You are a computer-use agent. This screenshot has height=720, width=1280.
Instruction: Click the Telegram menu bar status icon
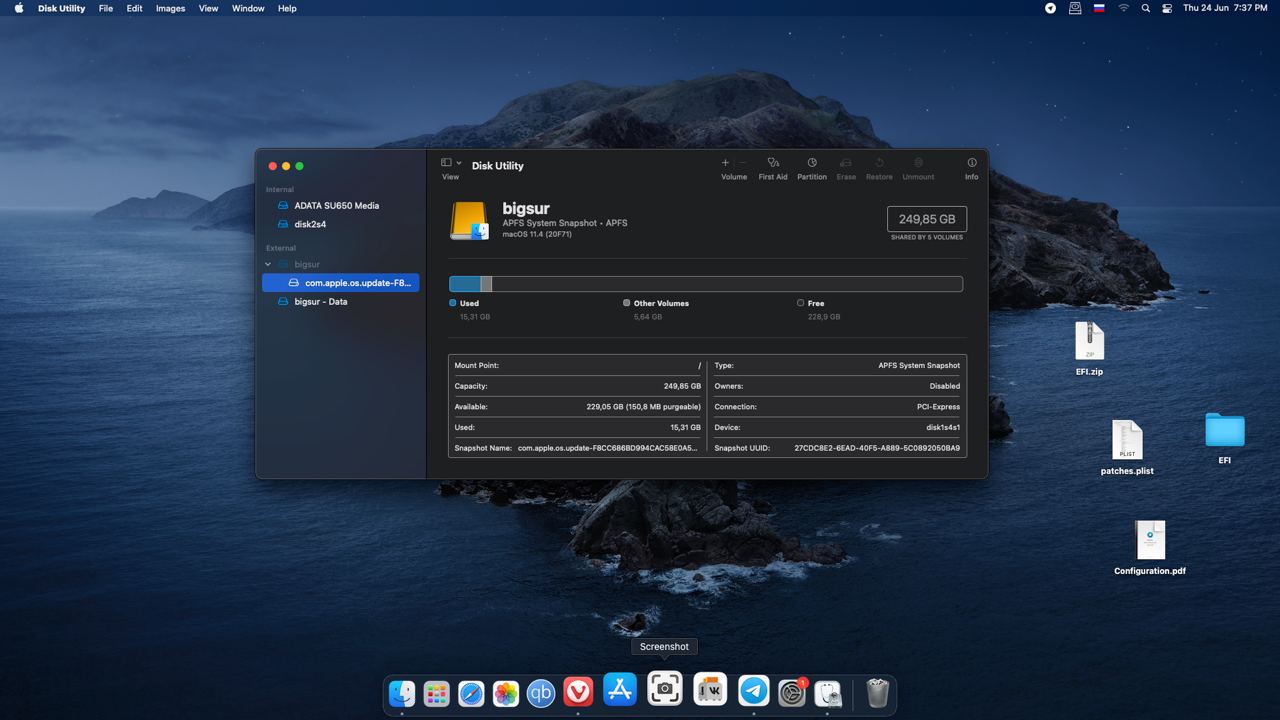1050,8
